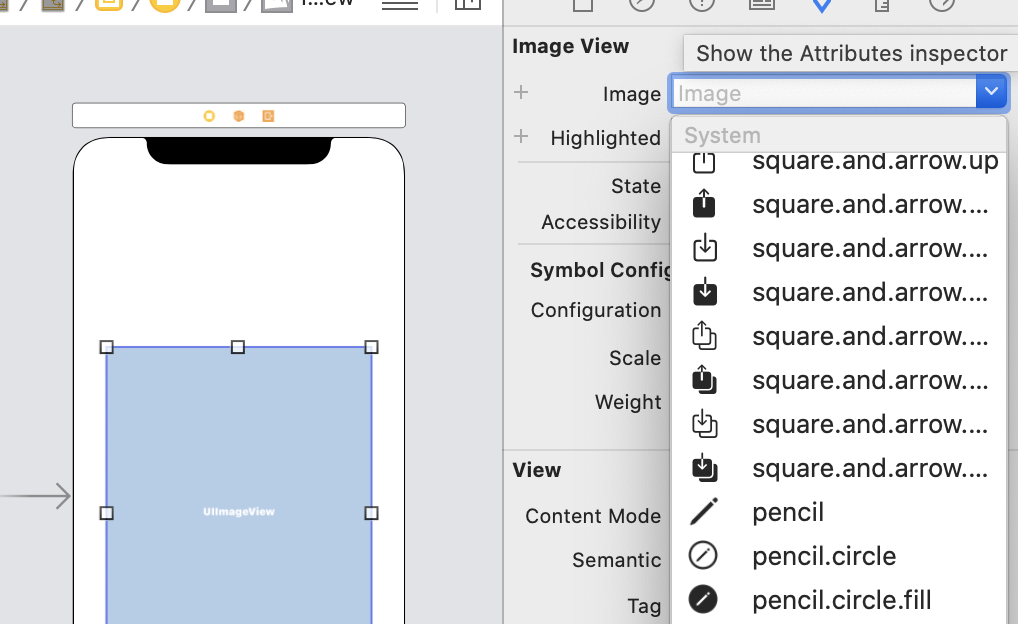This screenshot has height=624, width=1018.
Task: Select the square.and.arrow.up list entry
Action: point(874,161)
